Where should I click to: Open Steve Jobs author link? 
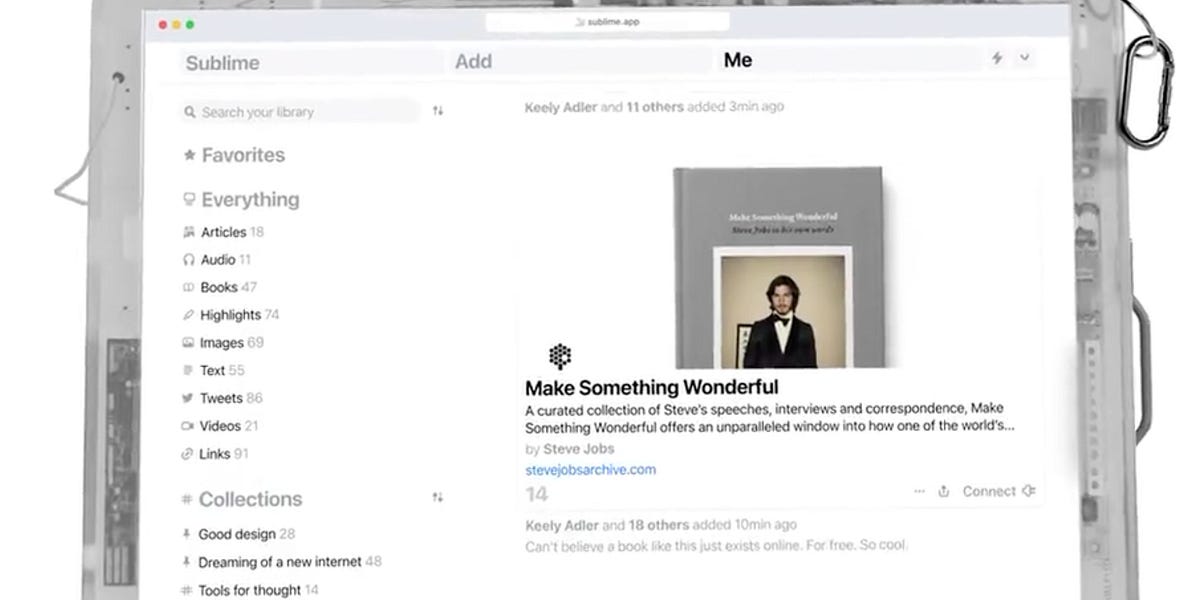(x=579, y=449)
